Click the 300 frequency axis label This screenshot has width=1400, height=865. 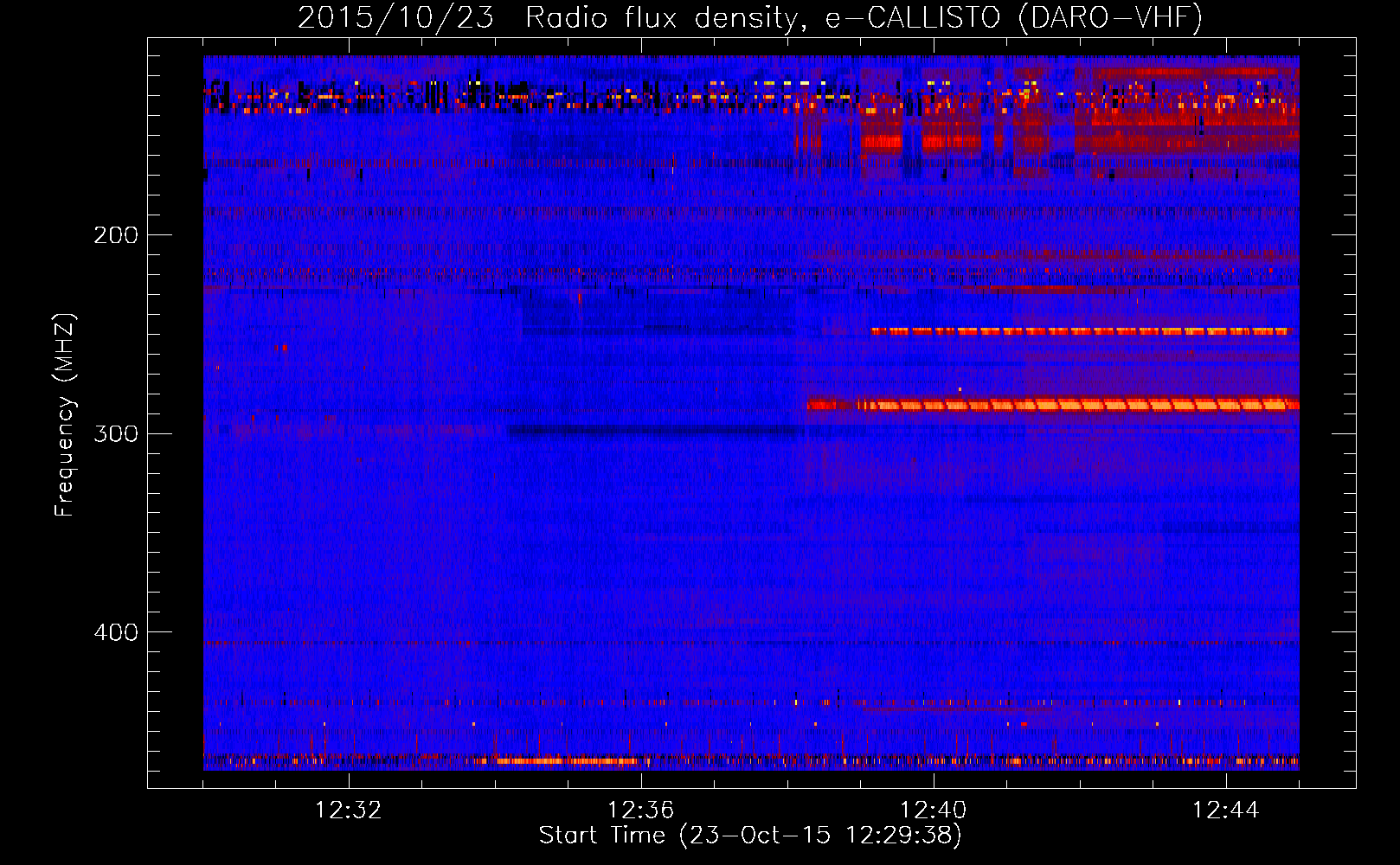pyautogui.click(x=116, y=433)
